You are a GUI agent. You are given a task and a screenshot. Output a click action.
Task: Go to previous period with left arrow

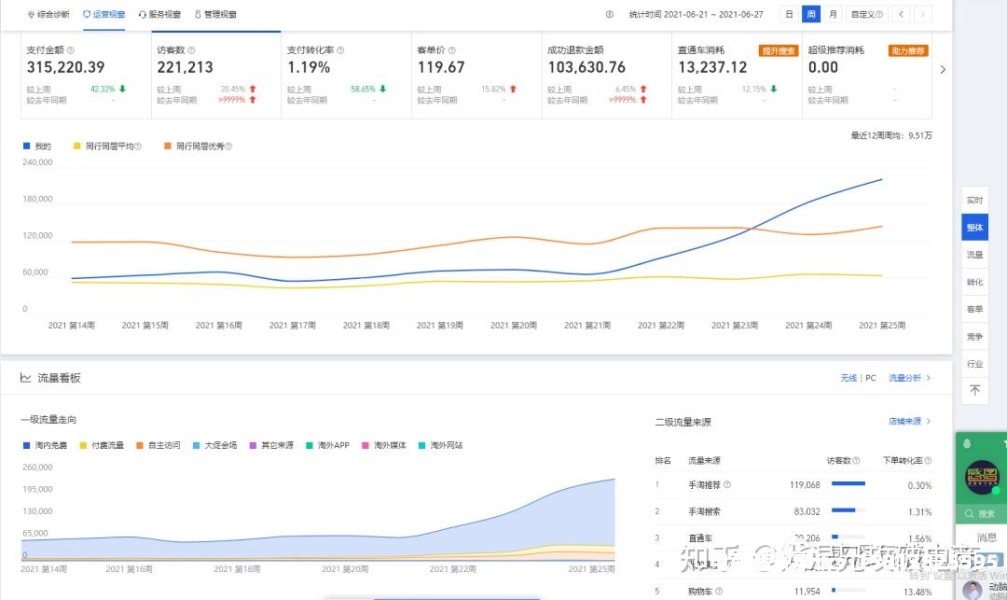[901, 15]
